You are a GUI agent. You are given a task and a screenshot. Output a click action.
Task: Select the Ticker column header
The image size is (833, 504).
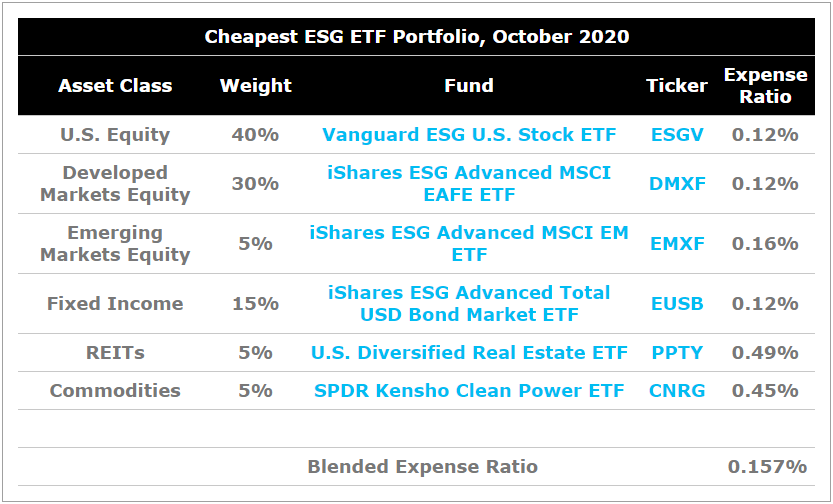pos(677,86)
